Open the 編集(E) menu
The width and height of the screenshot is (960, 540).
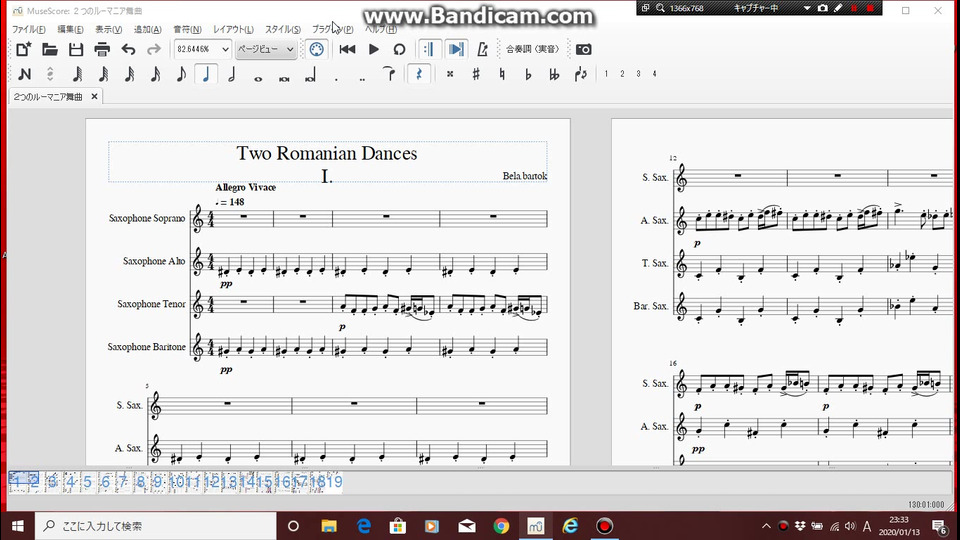click(70, 29)
